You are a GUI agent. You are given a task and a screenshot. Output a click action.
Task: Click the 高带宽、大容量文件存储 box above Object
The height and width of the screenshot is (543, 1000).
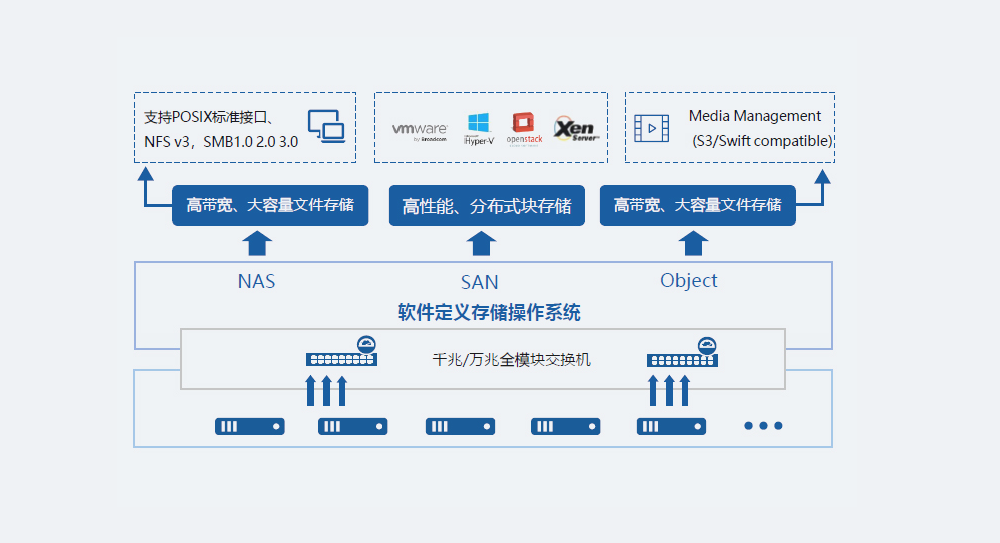pyautogui.click(x=698, y=205)
